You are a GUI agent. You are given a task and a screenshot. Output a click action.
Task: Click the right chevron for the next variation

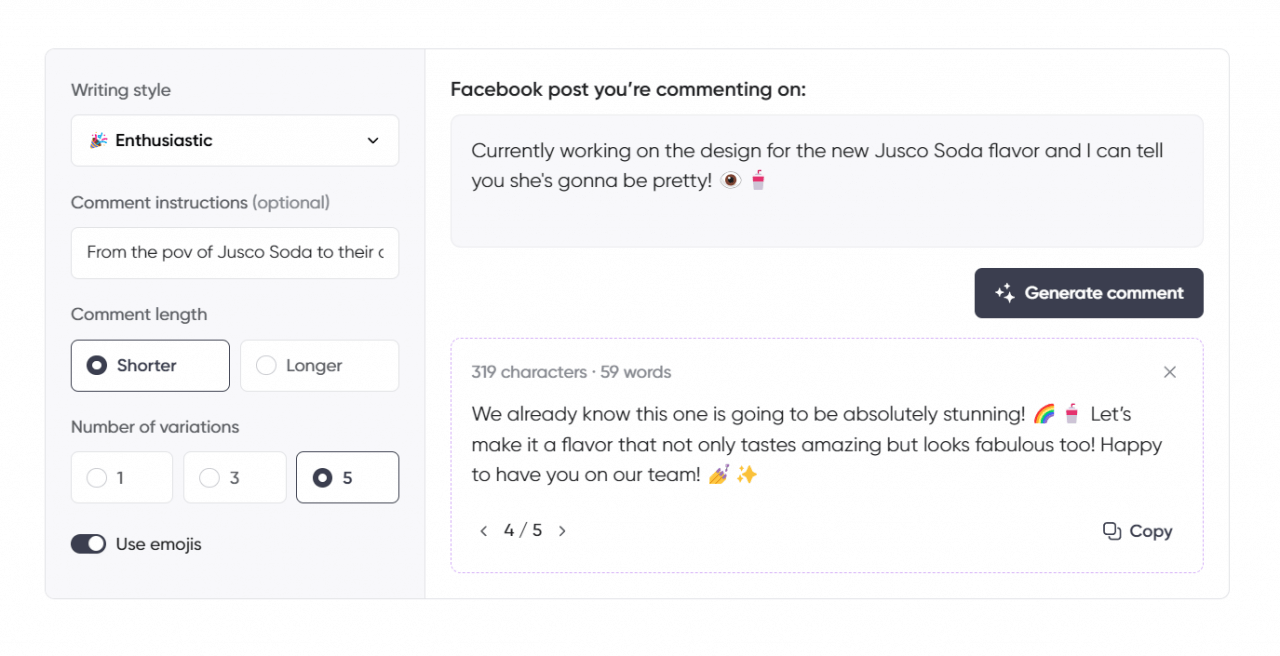[562, 531]
